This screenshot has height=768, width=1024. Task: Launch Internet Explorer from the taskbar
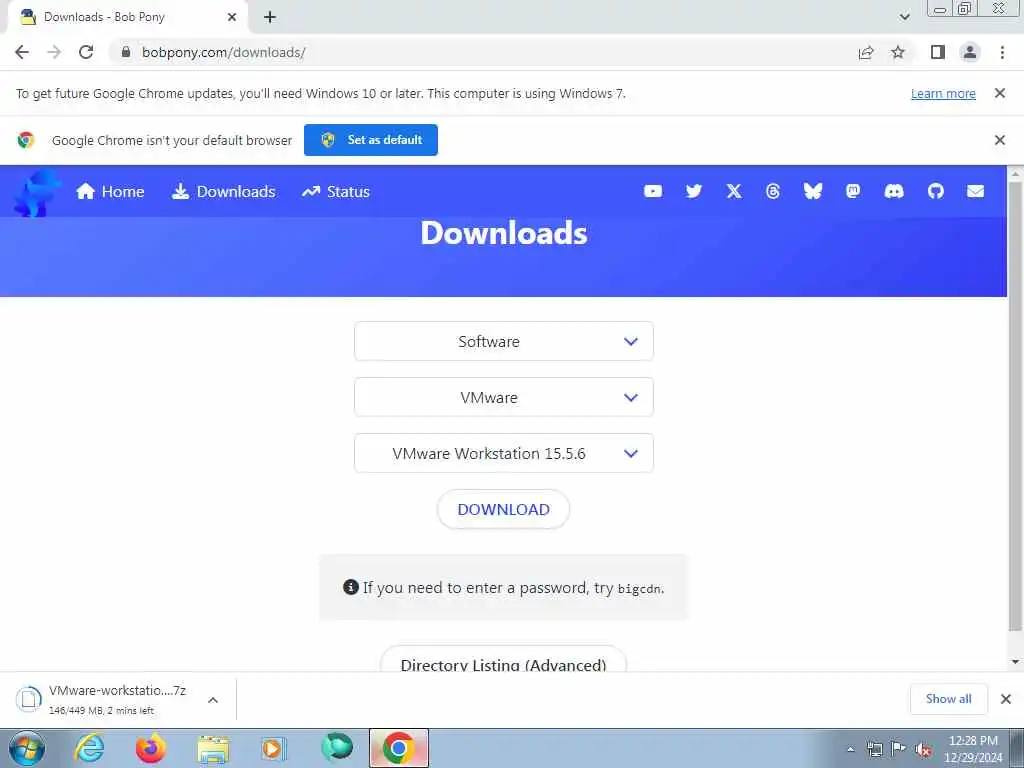point(89,748)
